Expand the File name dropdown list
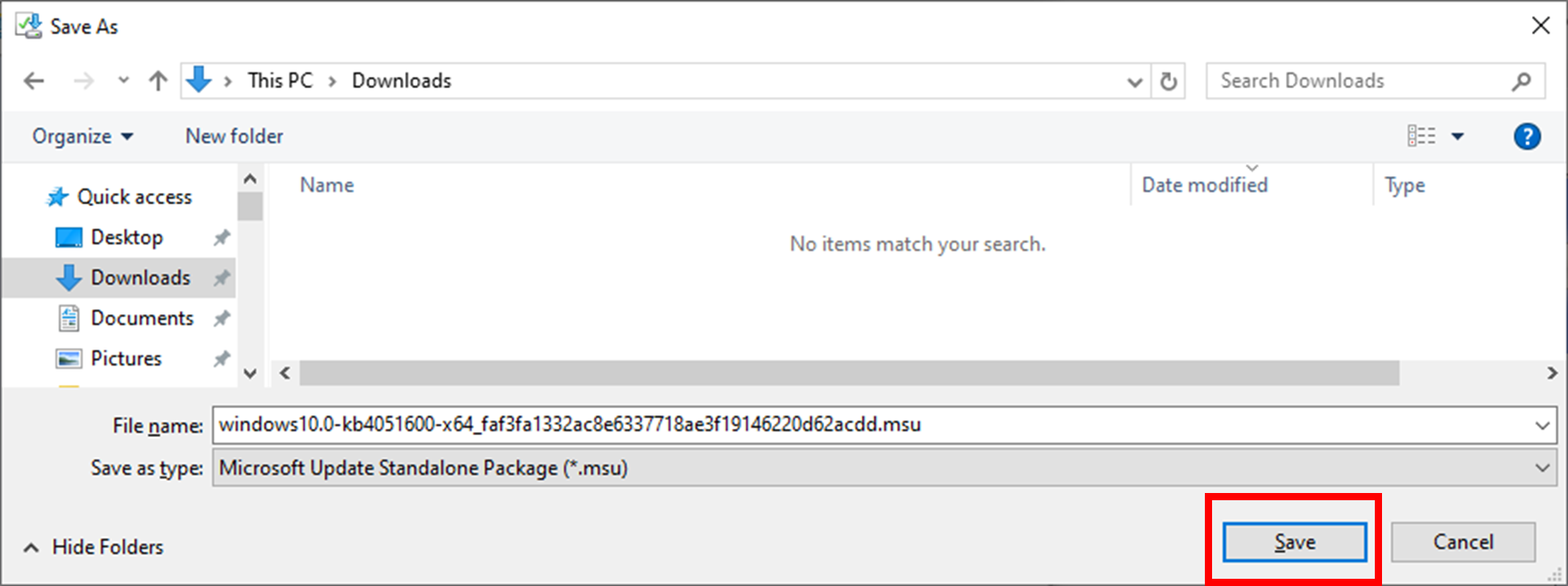This screenshot has height=586, width=1568. tap(1542, 426)
